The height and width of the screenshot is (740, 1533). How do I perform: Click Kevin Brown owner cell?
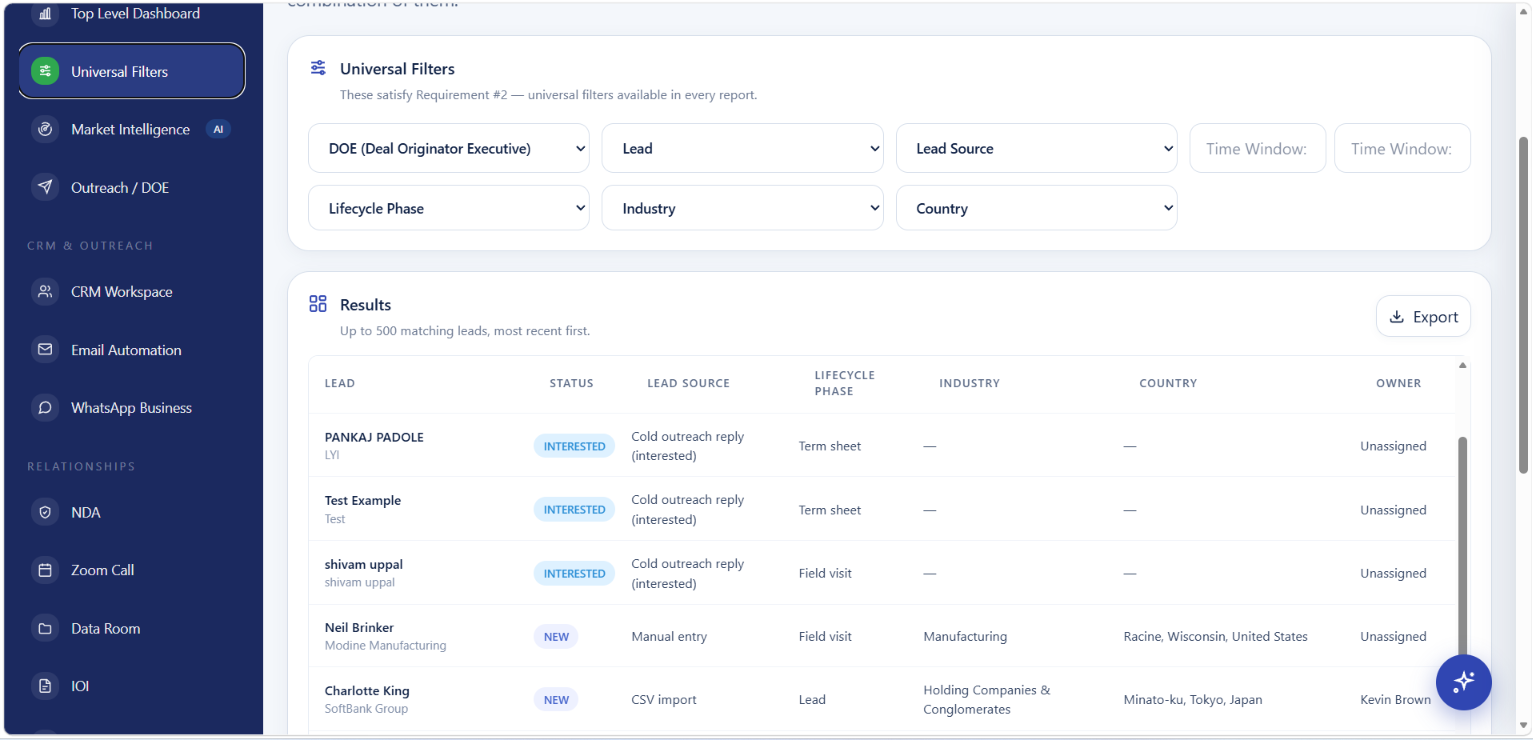coord(1395,700)
